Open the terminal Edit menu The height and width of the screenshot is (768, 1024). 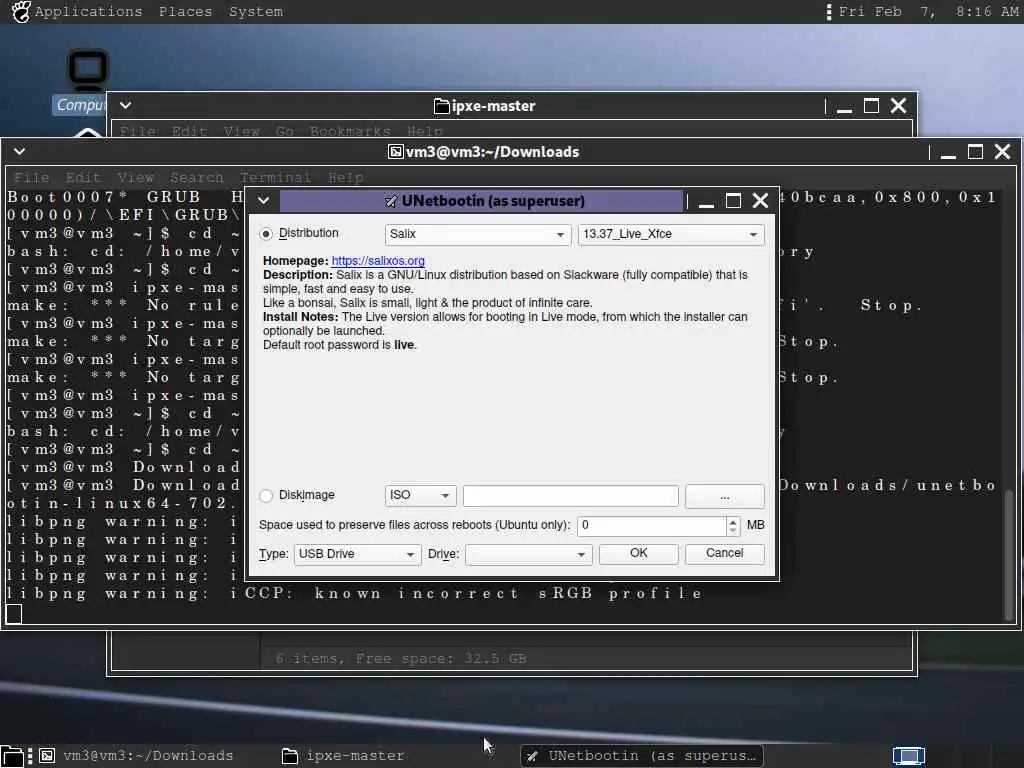83,178
